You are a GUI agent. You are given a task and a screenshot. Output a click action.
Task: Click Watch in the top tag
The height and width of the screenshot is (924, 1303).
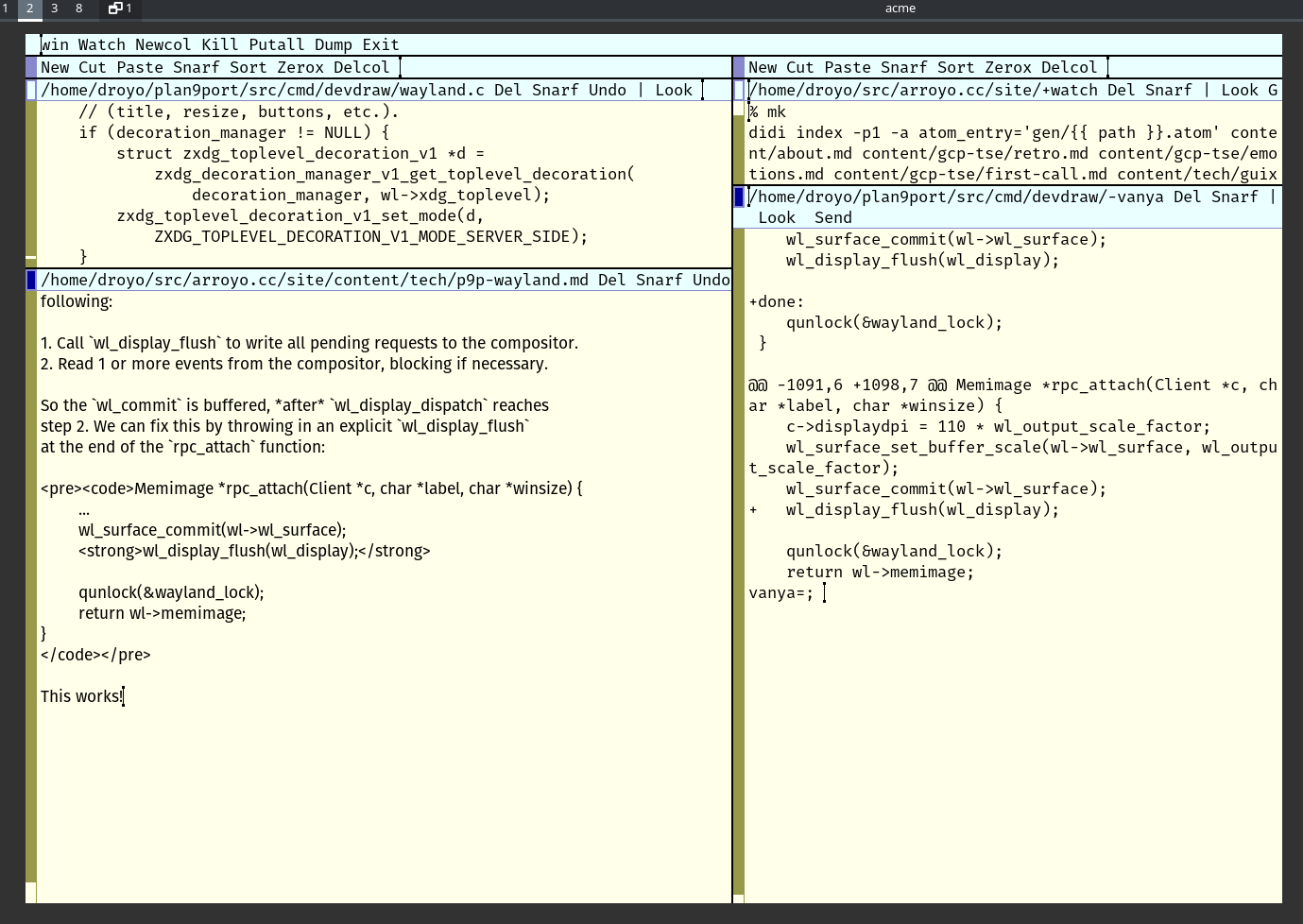coord(102,44)
